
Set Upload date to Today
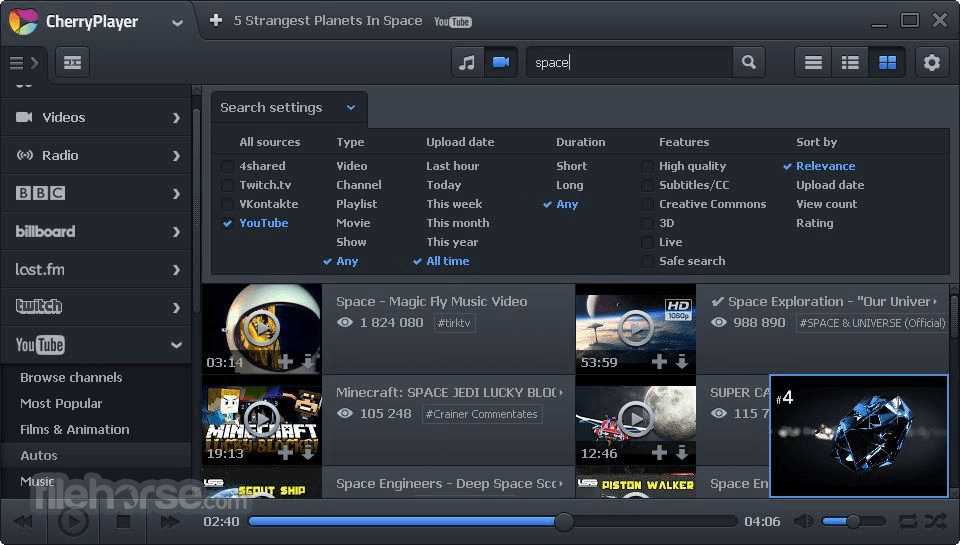443,185
